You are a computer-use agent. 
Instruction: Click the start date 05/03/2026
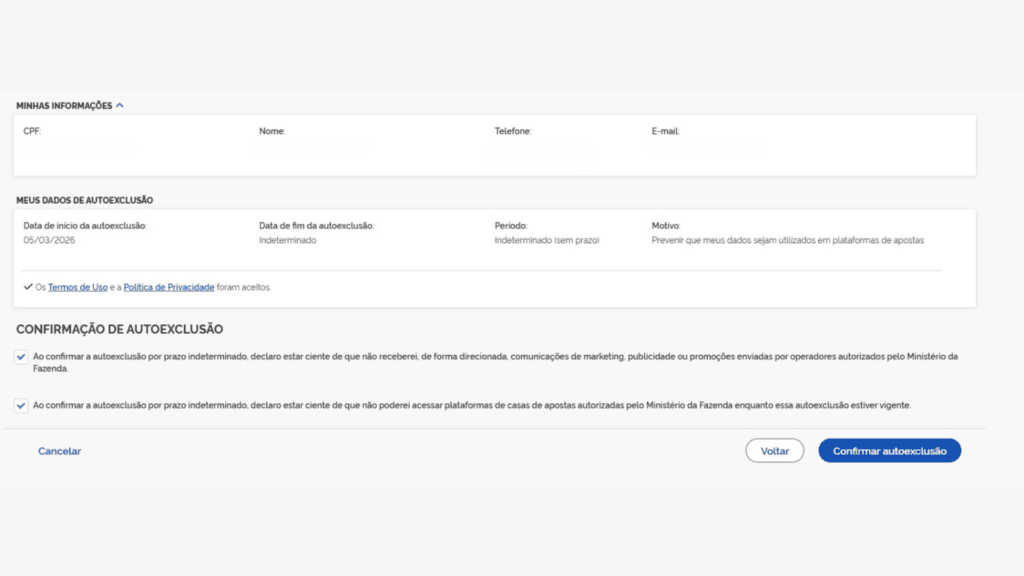tap(49, 241)
